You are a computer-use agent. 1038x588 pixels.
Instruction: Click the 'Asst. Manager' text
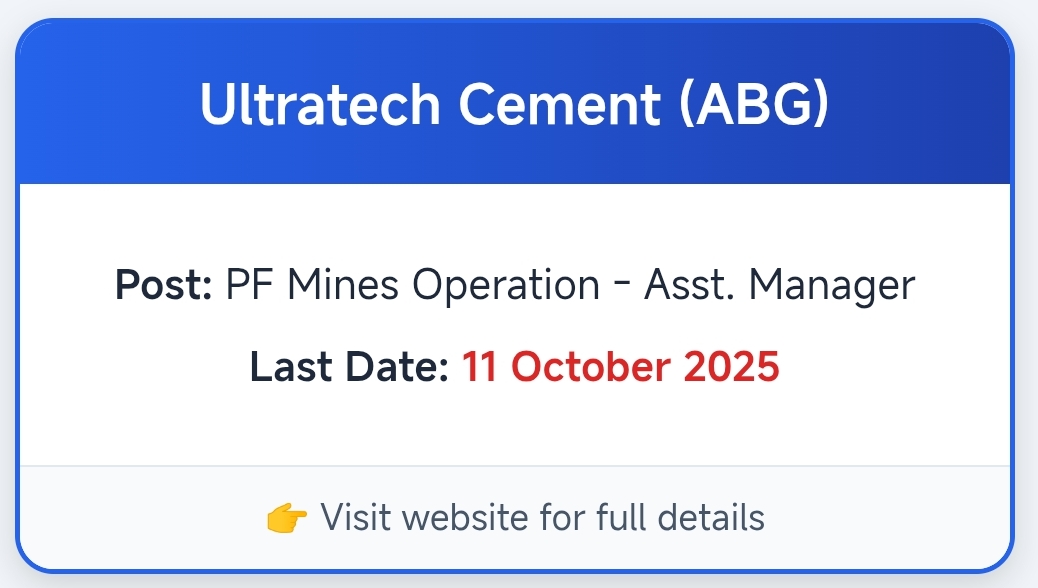(x=780, y=286)
